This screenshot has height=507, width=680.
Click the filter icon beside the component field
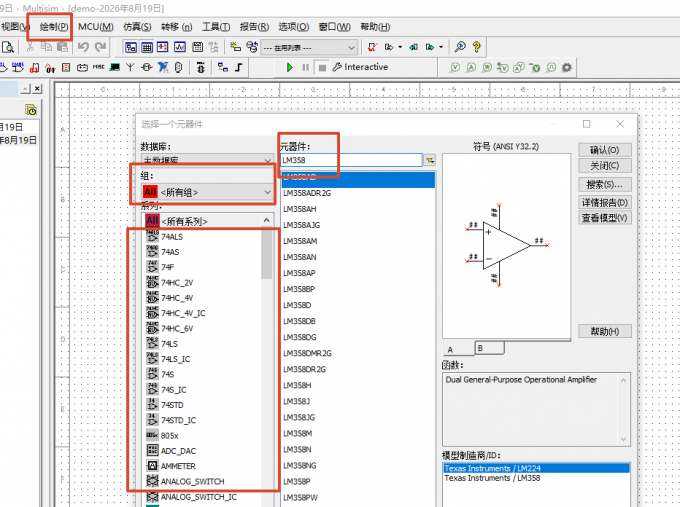click(x=430, y=160)
